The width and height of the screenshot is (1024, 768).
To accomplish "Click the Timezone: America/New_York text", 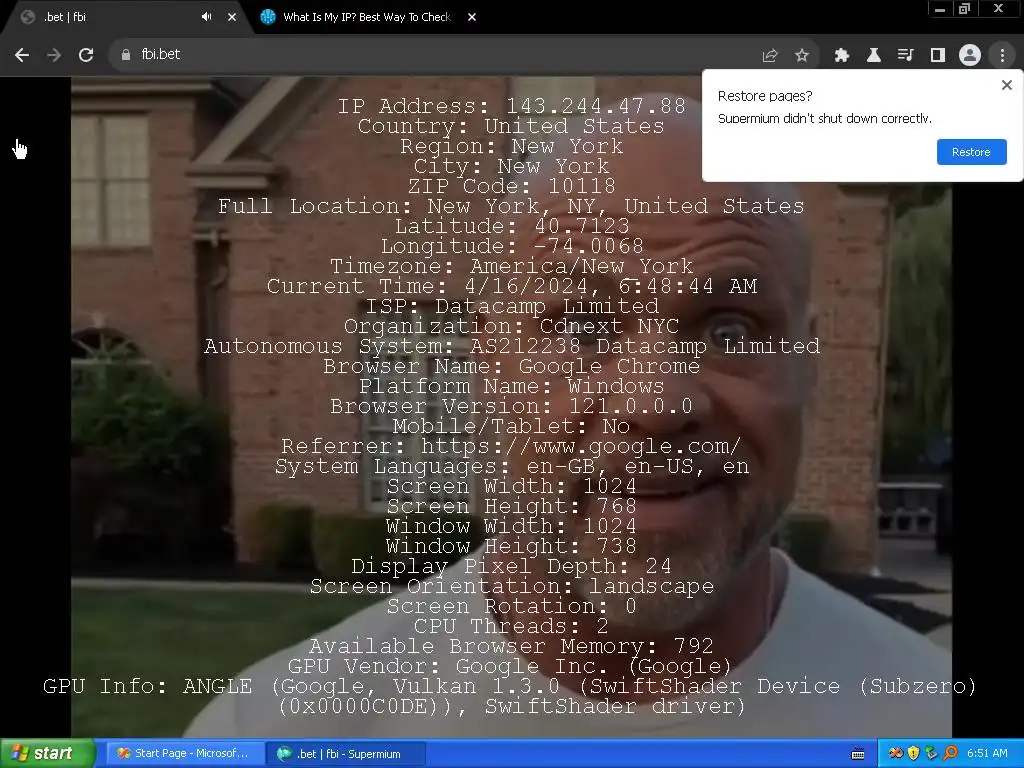I will [511, 266].
